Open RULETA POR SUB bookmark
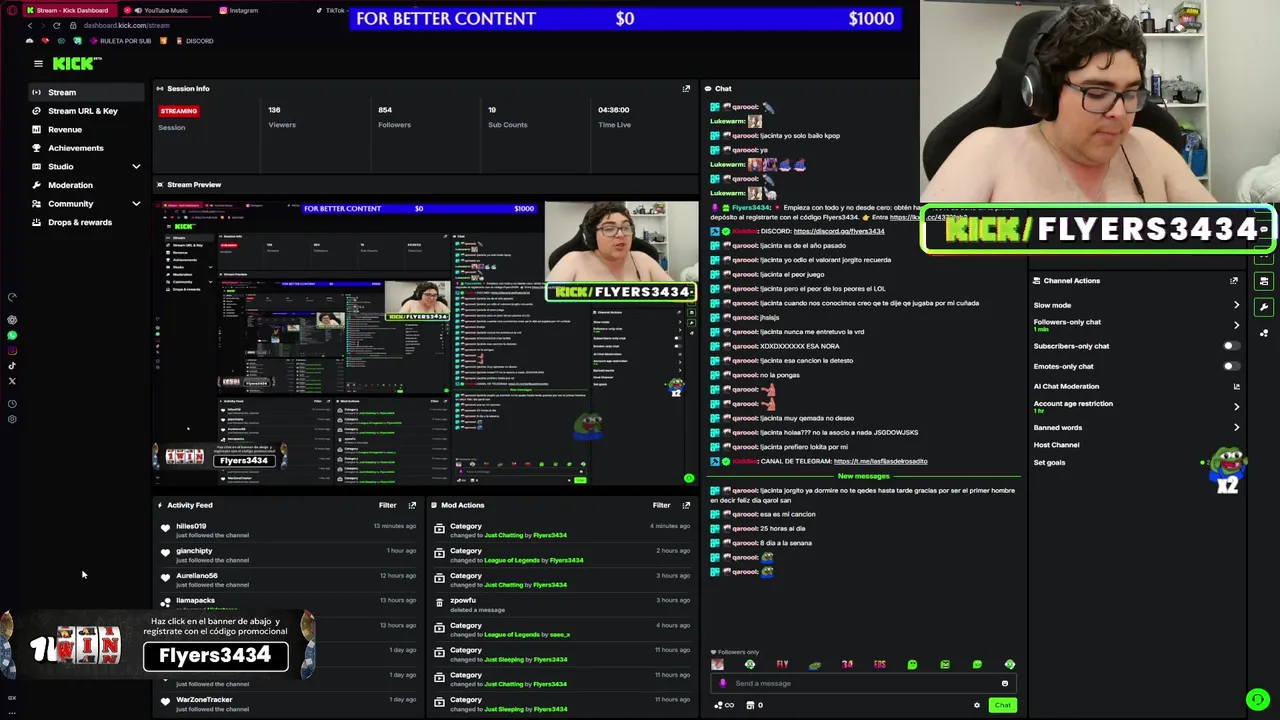Screen dimensions: 1280x720 tap(120, 41)
